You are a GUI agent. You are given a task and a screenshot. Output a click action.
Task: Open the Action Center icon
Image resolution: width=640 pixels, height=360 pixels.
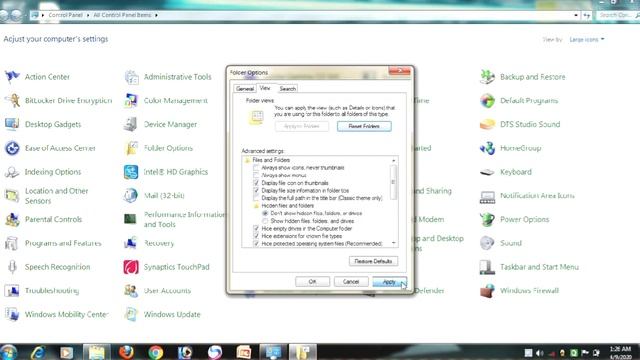(12, 77)
